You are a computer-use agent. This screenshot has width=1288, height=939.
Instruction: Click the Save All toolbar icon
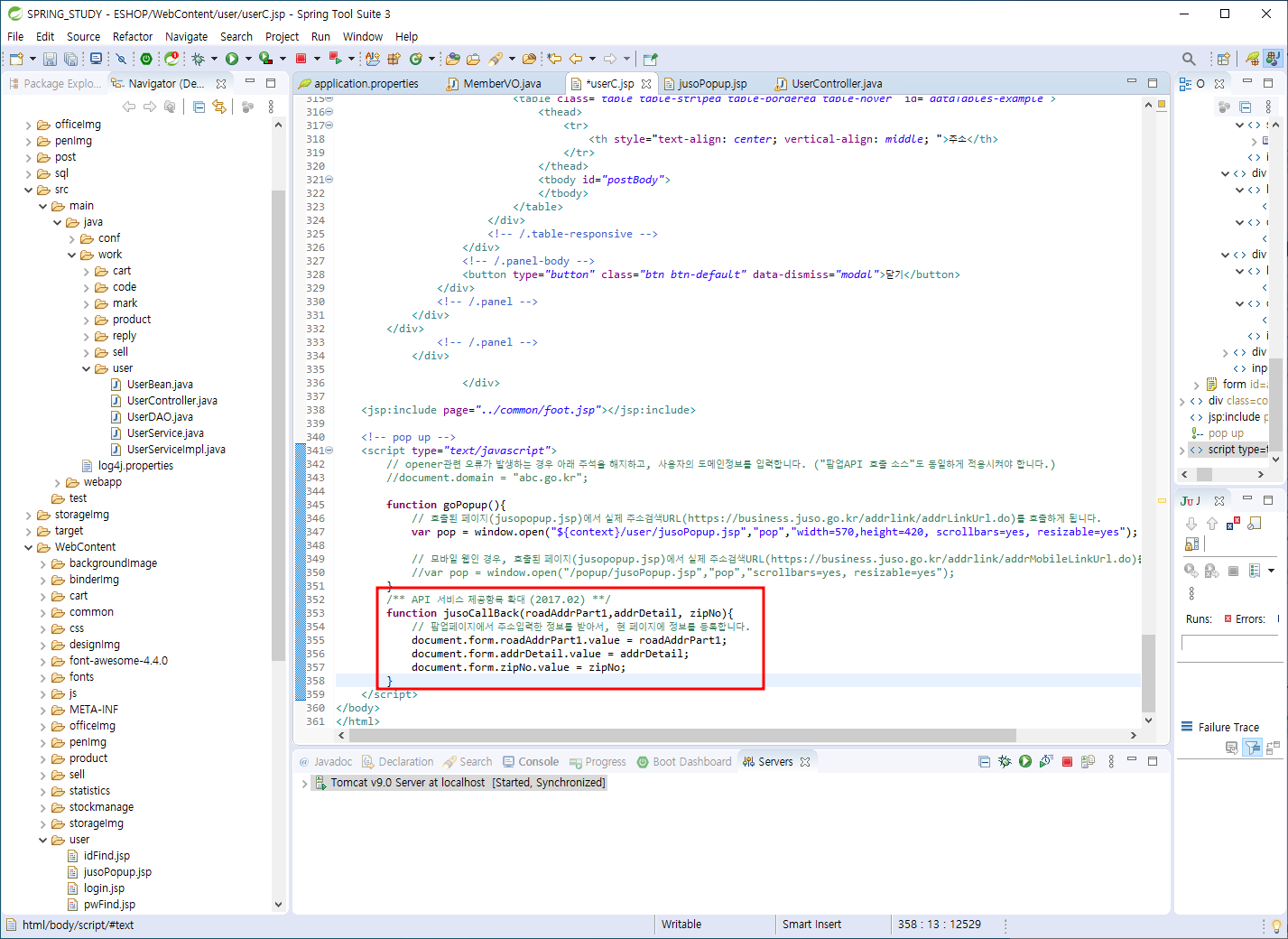point(70,59)
